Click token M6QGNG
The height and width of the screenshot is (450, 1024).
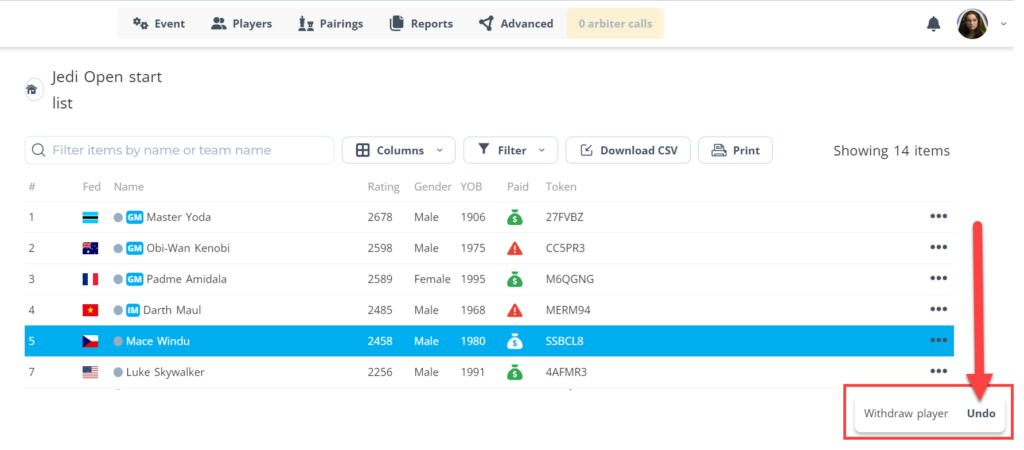click(570, 279)
